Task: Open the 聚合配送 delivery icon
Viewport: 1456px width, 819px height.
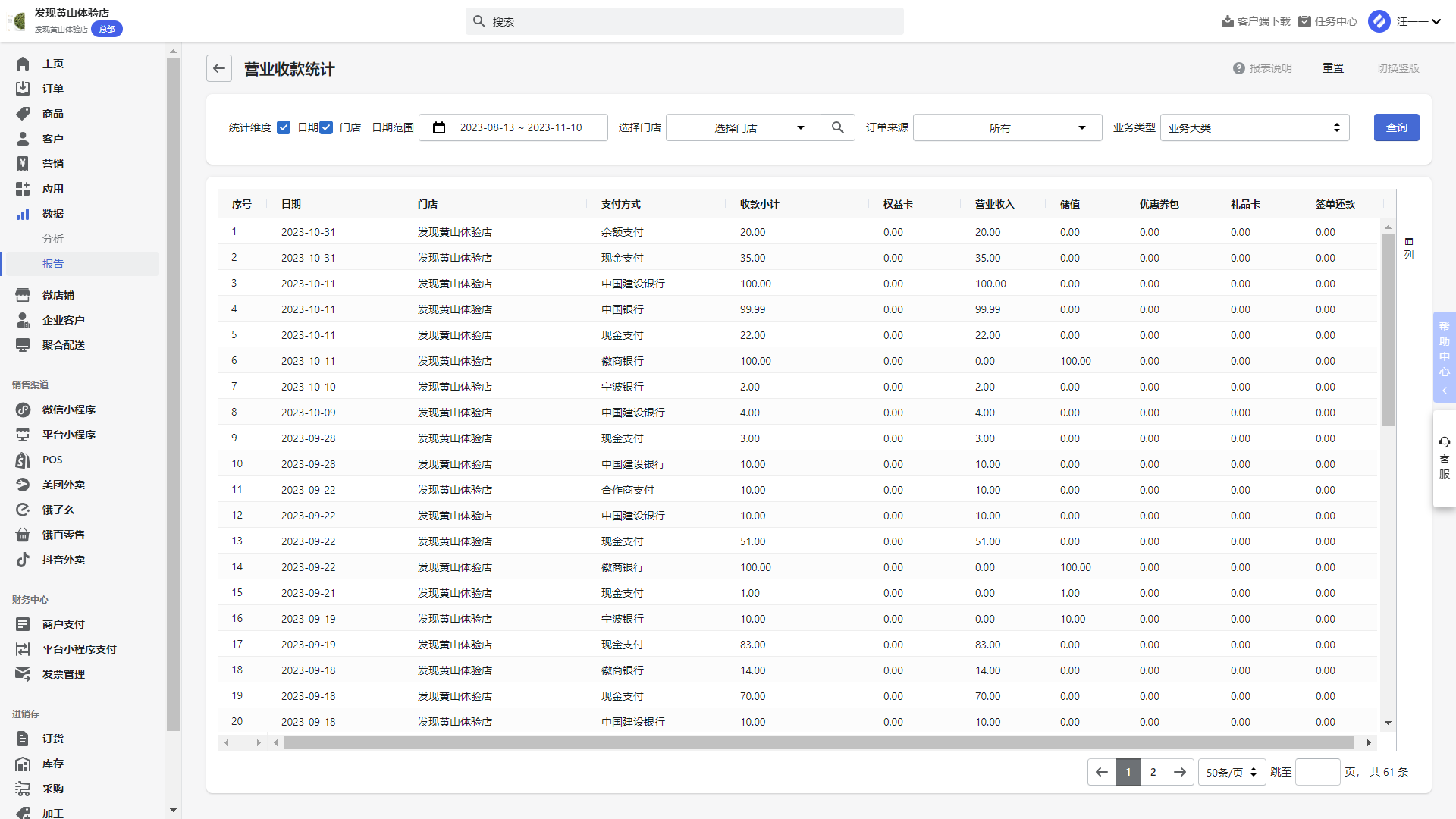Action: (x=23, y=345)
